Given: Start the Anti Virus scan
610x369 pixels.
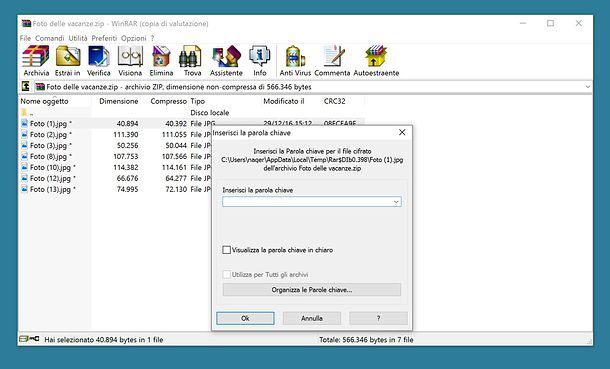Looking at the screenshot, I should coord(295,61).
